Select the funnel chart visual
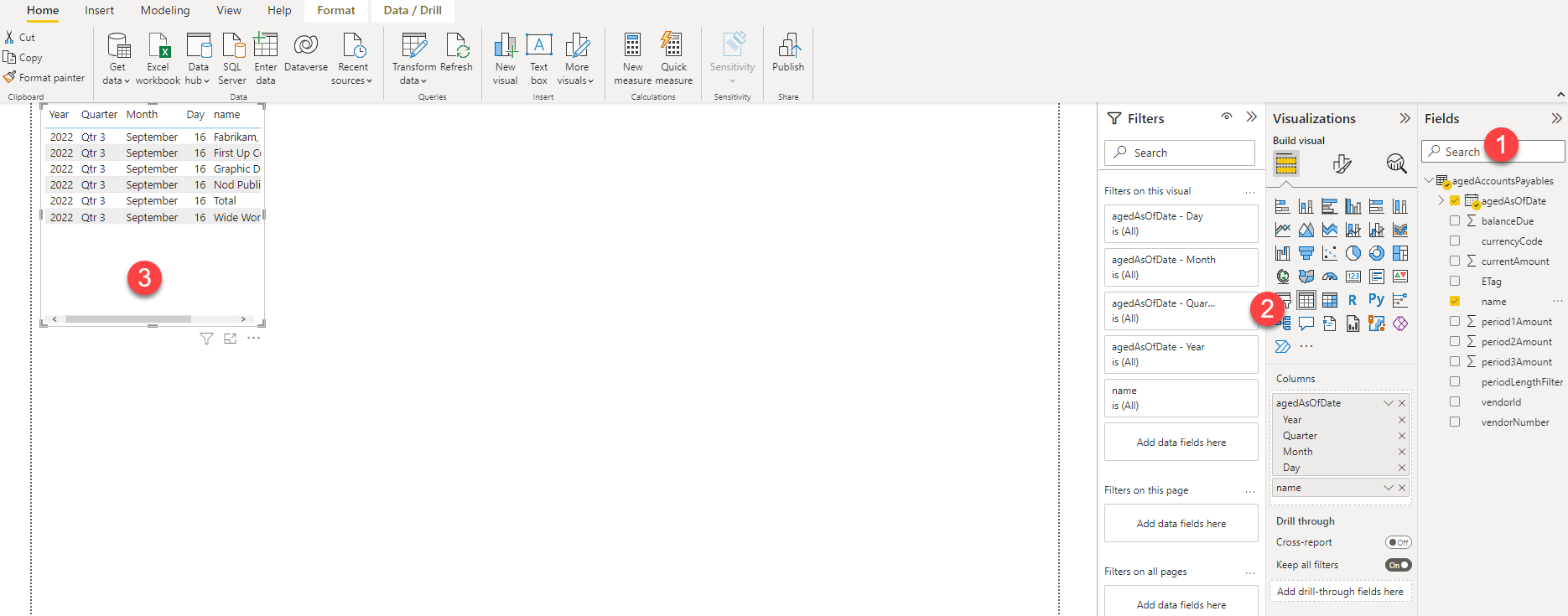 [x=1306, y=253]
